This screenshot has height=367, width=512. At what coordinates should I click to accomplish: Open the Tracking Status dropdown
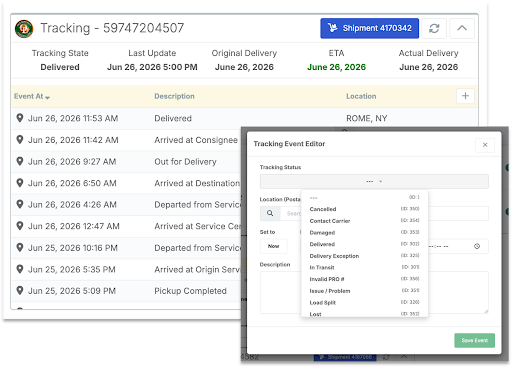click(374, 182)
